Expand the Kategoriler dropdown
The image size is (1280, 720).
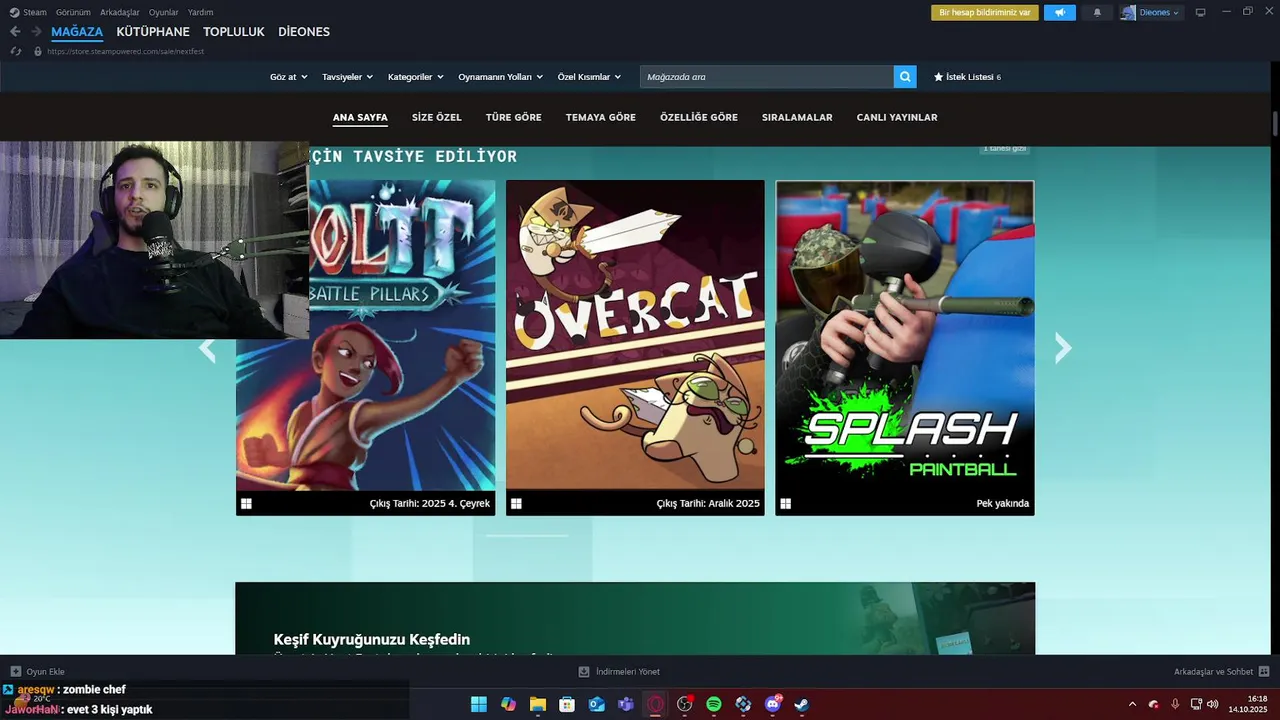[415, 77]
